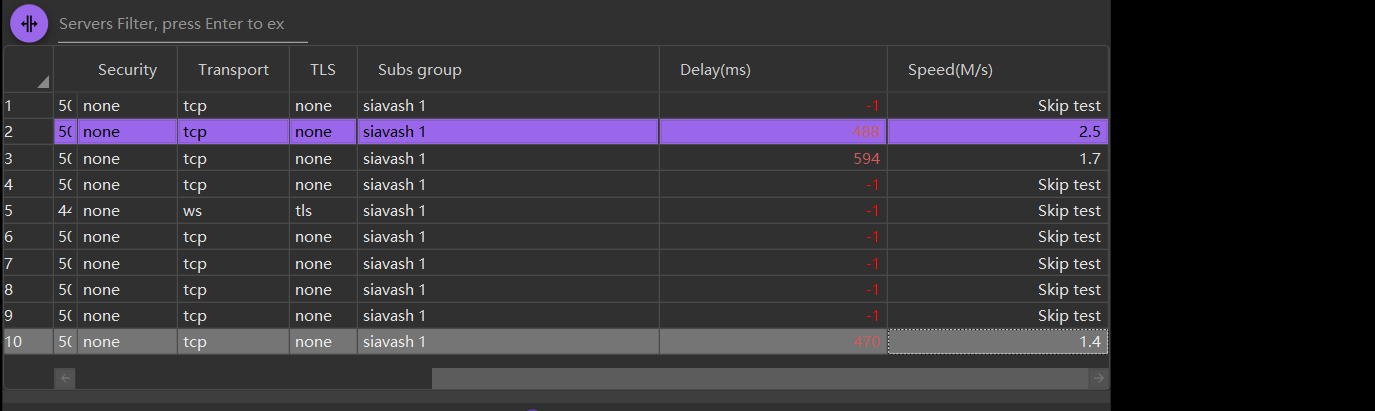
Task: Sort by the Security column header
Action: click(x=127, y=70)
